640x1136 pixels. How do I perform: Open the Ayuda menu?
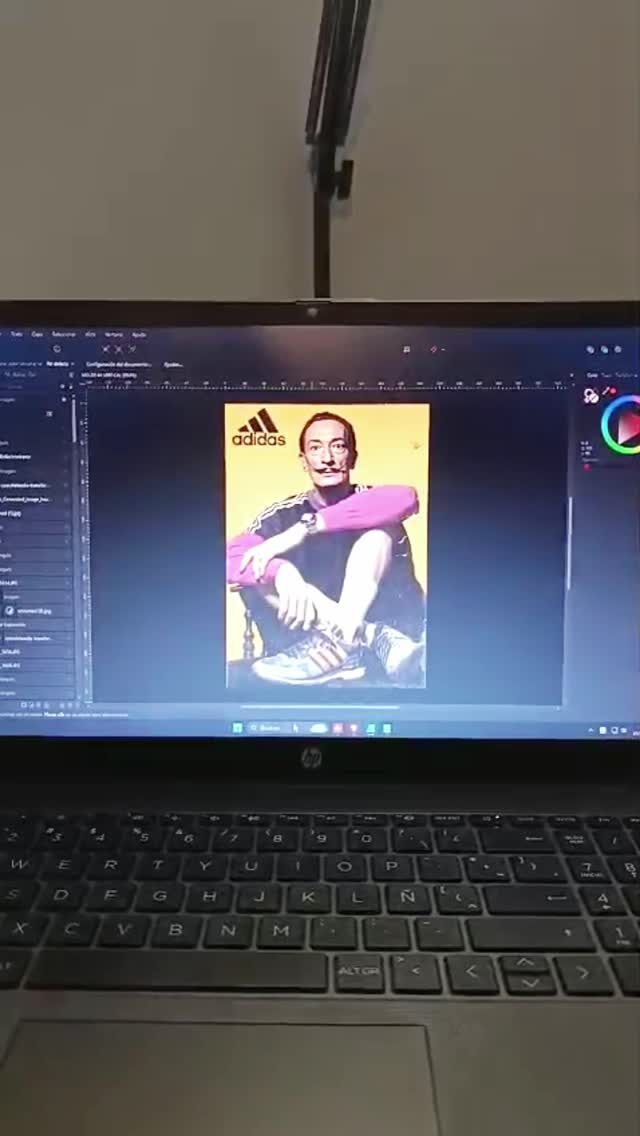139,335
